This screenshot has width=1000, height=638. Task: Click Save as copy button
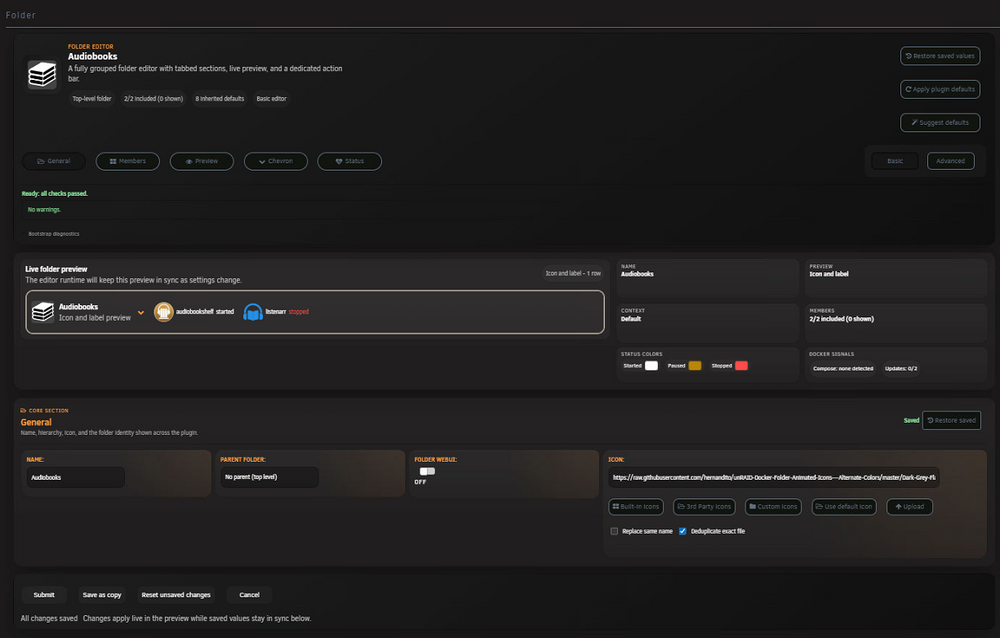coord(102,595)
